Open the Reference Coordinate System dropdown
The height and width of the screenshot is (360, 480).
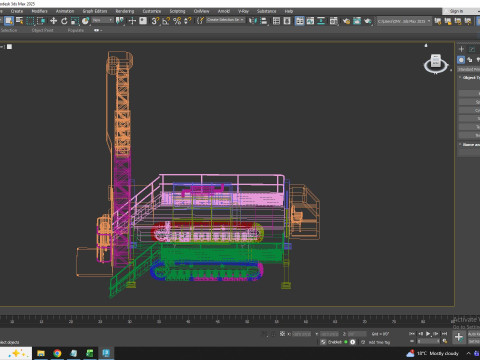click(x=103, y=20)
